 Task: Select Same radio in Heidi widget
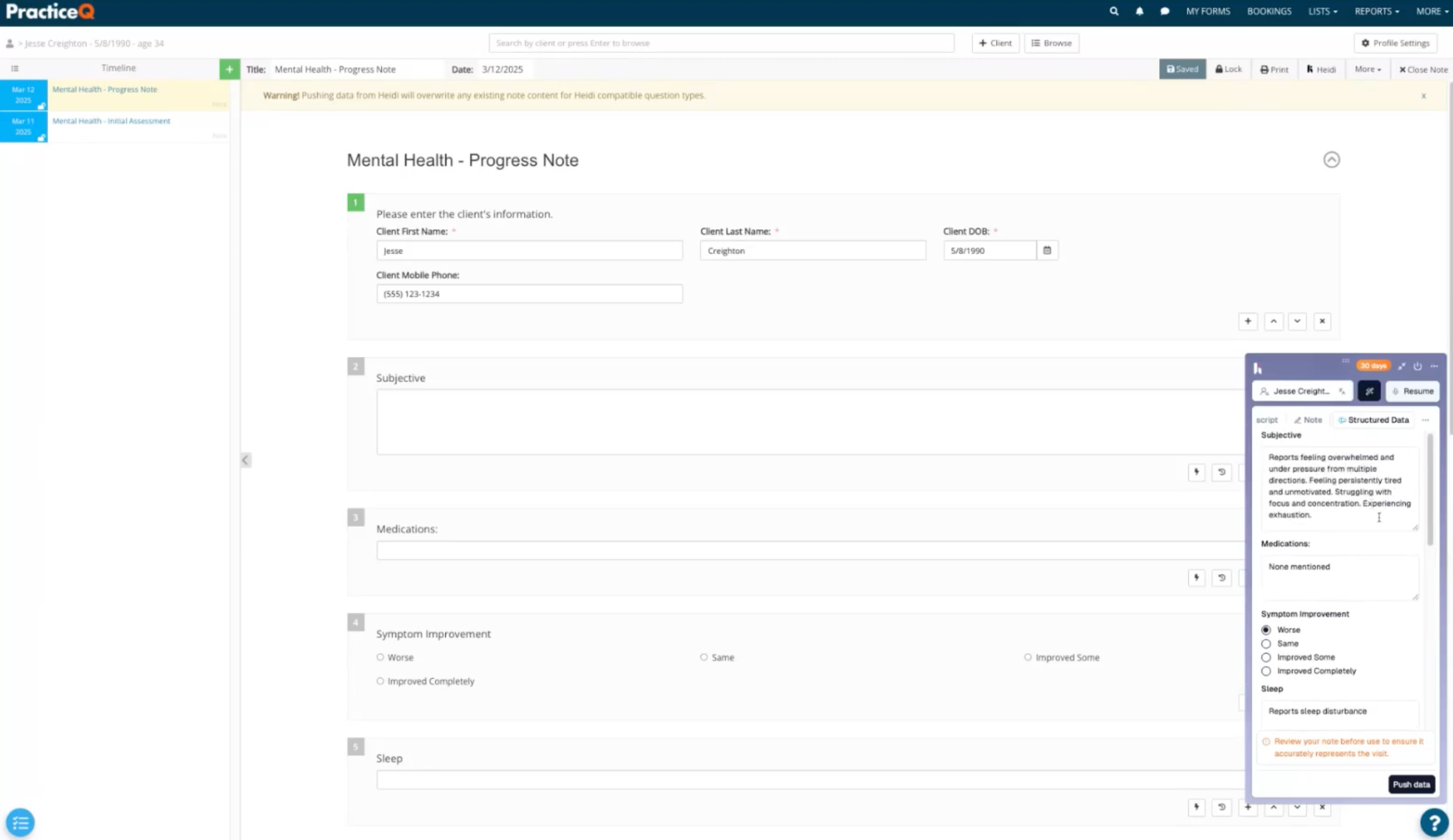pyautogui.click(x=1265, y=644)
